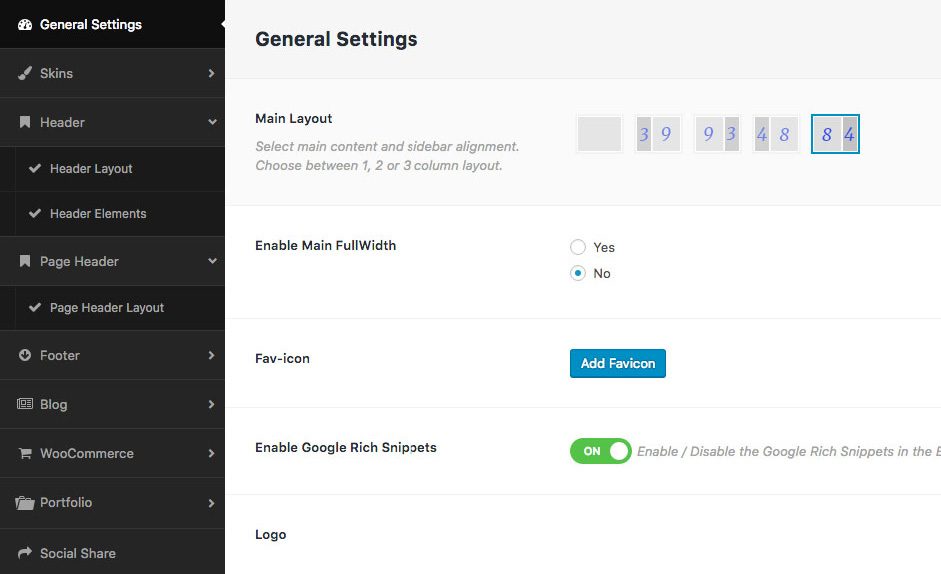Click the Portfolio folder icon
The image size is (941, 574).
[25, 503]
